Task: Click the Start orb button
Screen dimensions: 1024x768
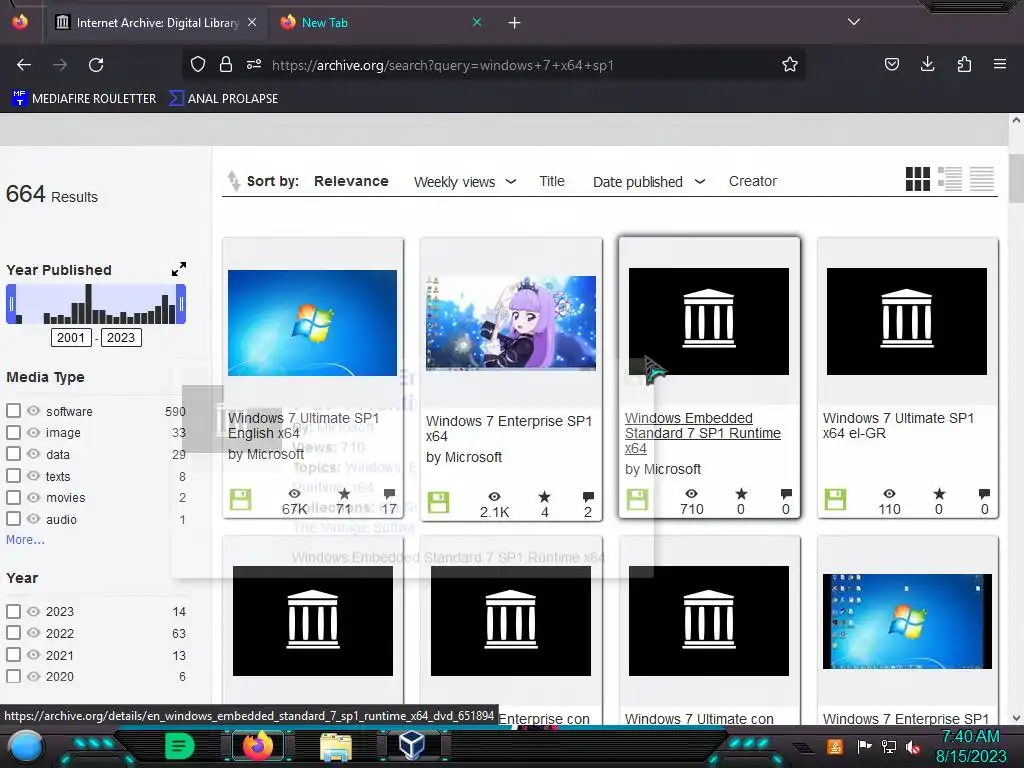Action: click(x=25, y=747)
